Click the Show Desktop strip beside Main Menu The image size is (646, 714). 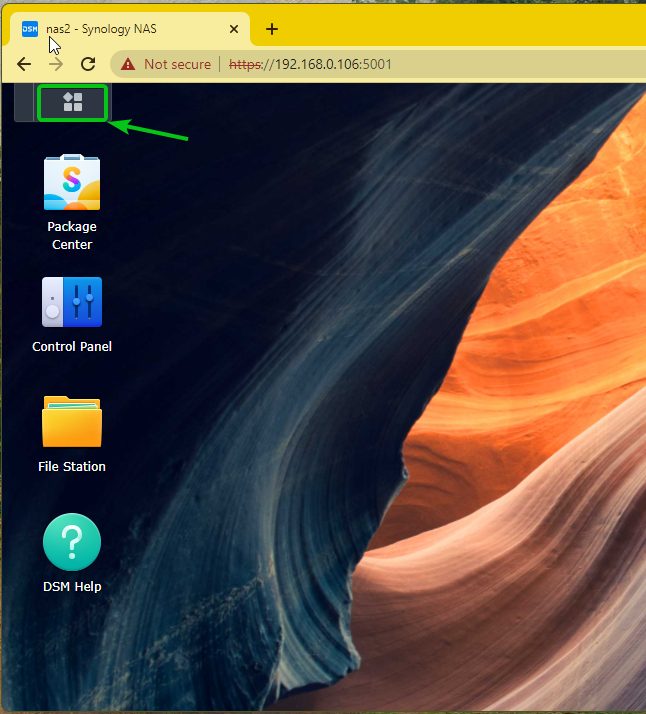point(24,102)
